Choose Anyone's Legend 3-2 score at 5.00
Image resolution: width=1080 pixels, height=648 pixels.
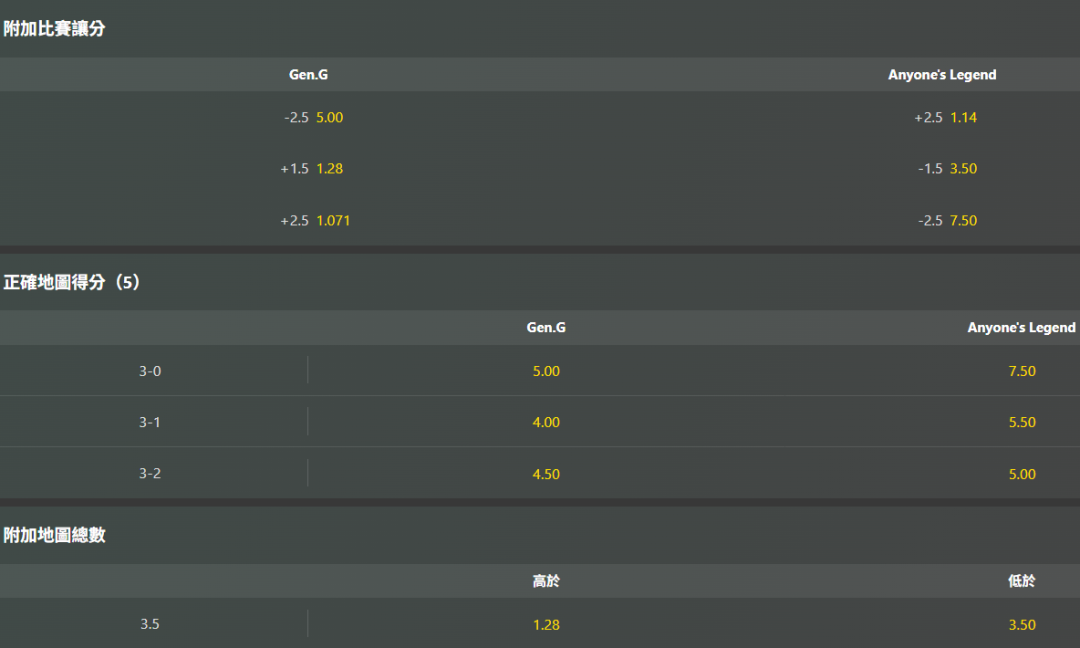1022,474
